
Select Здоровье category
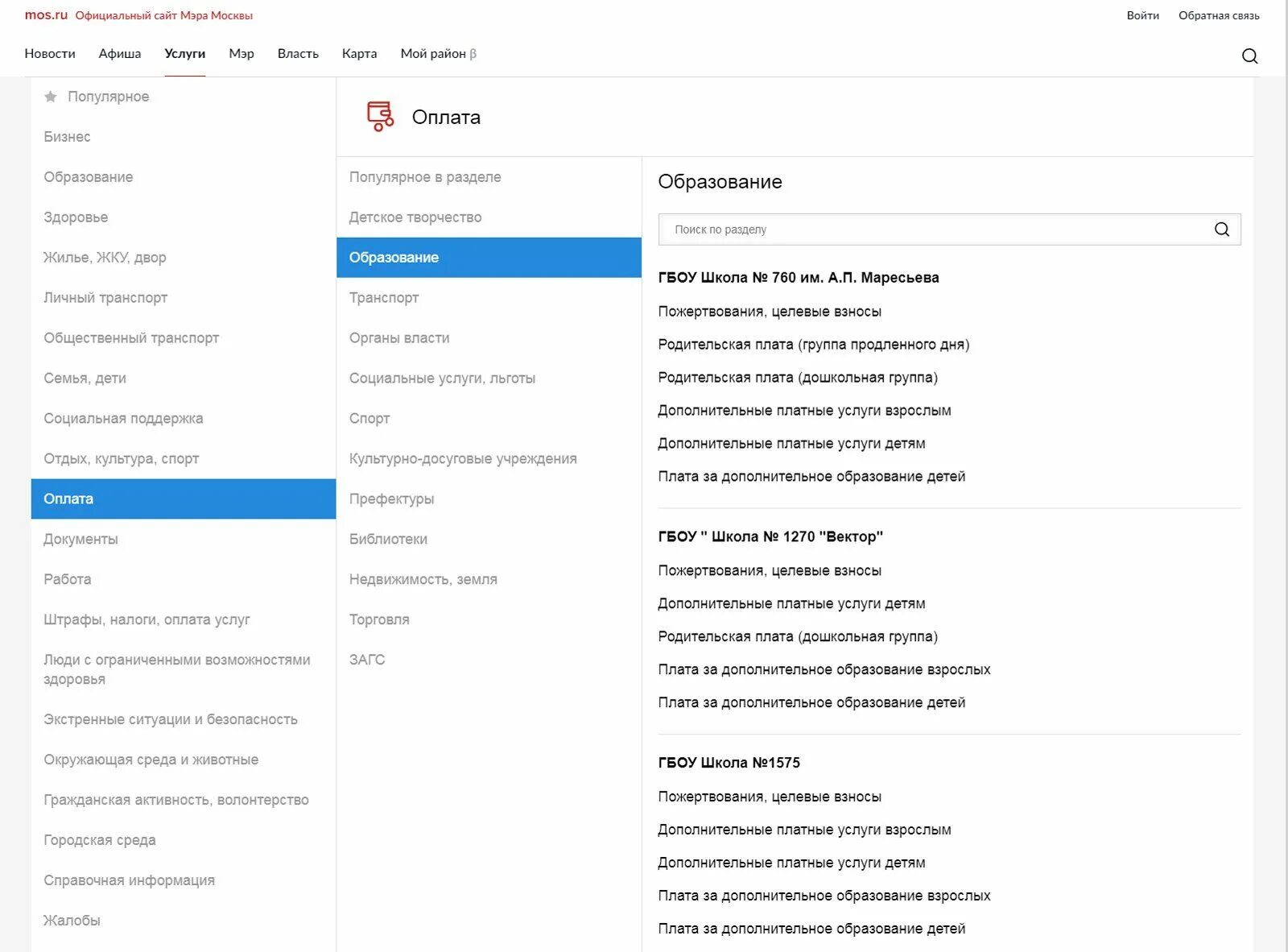click(x=184, y=217)
